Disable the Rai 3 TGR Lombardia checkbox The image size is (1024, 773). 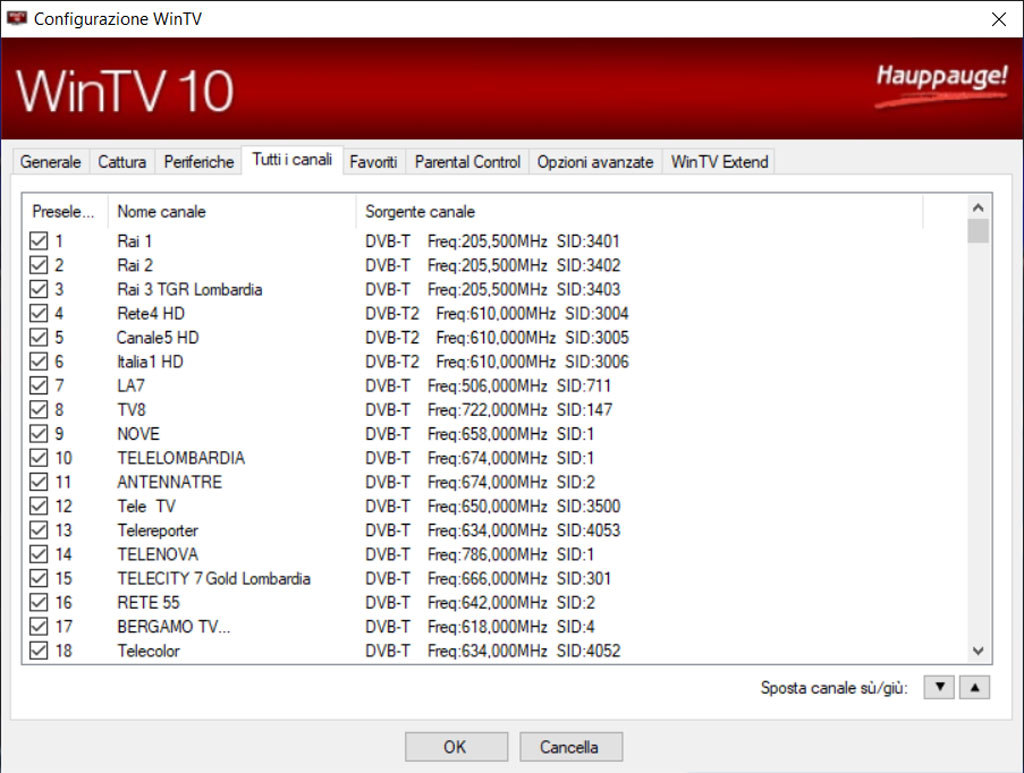pos(39,289)
